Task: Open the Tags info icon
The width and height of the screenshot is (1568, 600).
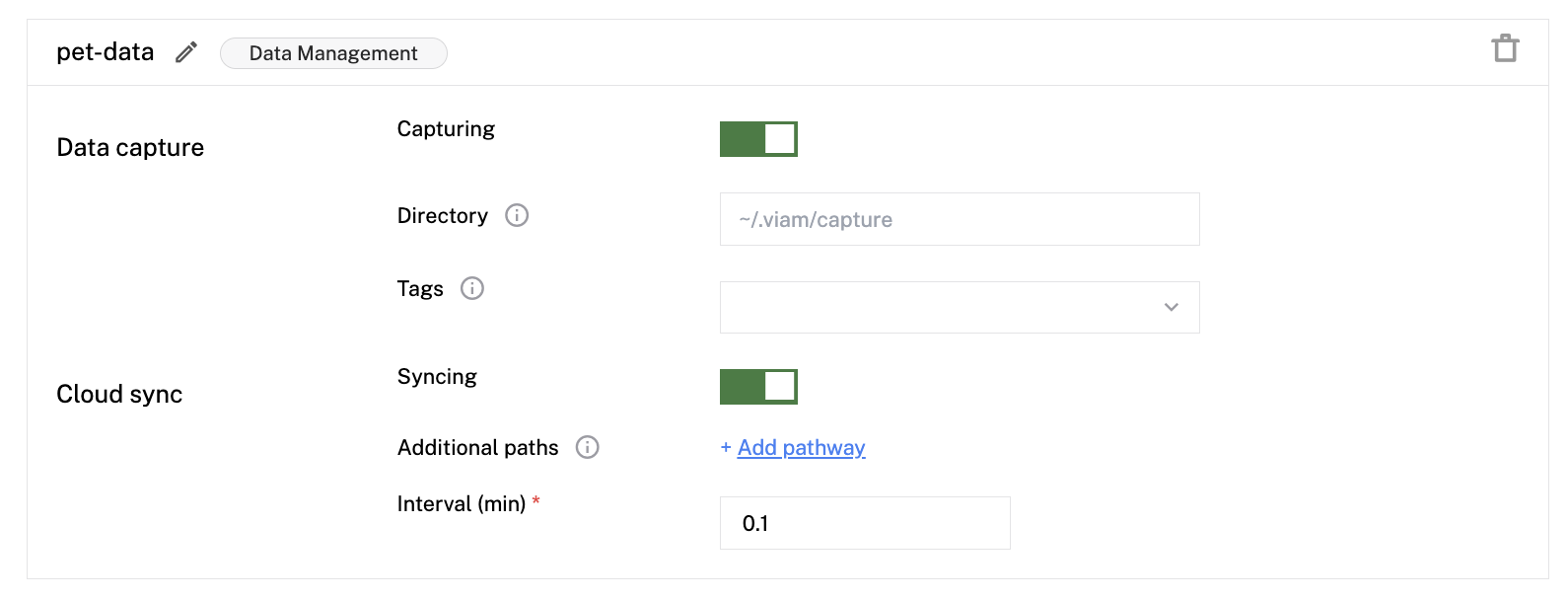Action: pos(472,288)
